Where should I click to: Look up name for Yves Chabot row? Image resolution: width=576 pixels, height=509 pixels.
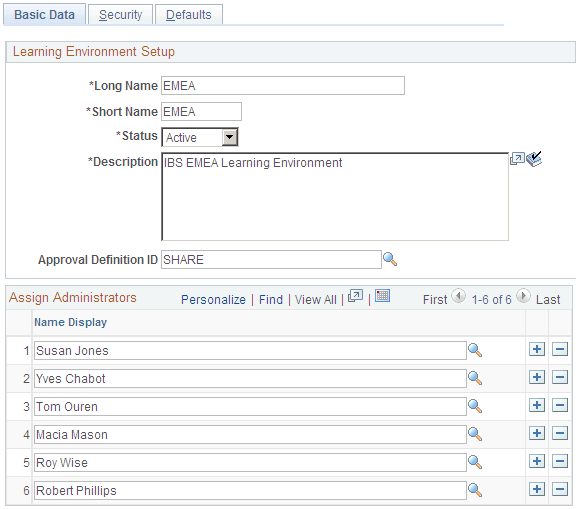click(475, 378)
